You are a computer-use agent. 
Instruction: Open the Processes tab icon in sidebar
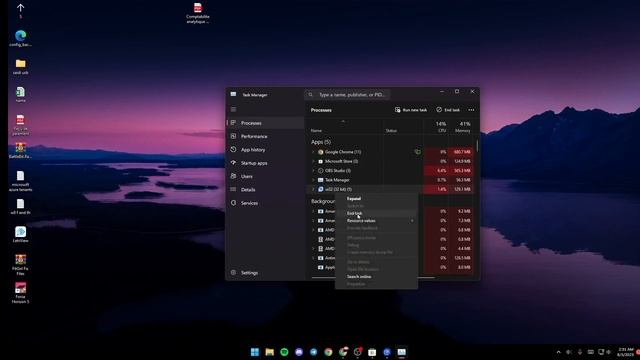(x=233, y=123)
